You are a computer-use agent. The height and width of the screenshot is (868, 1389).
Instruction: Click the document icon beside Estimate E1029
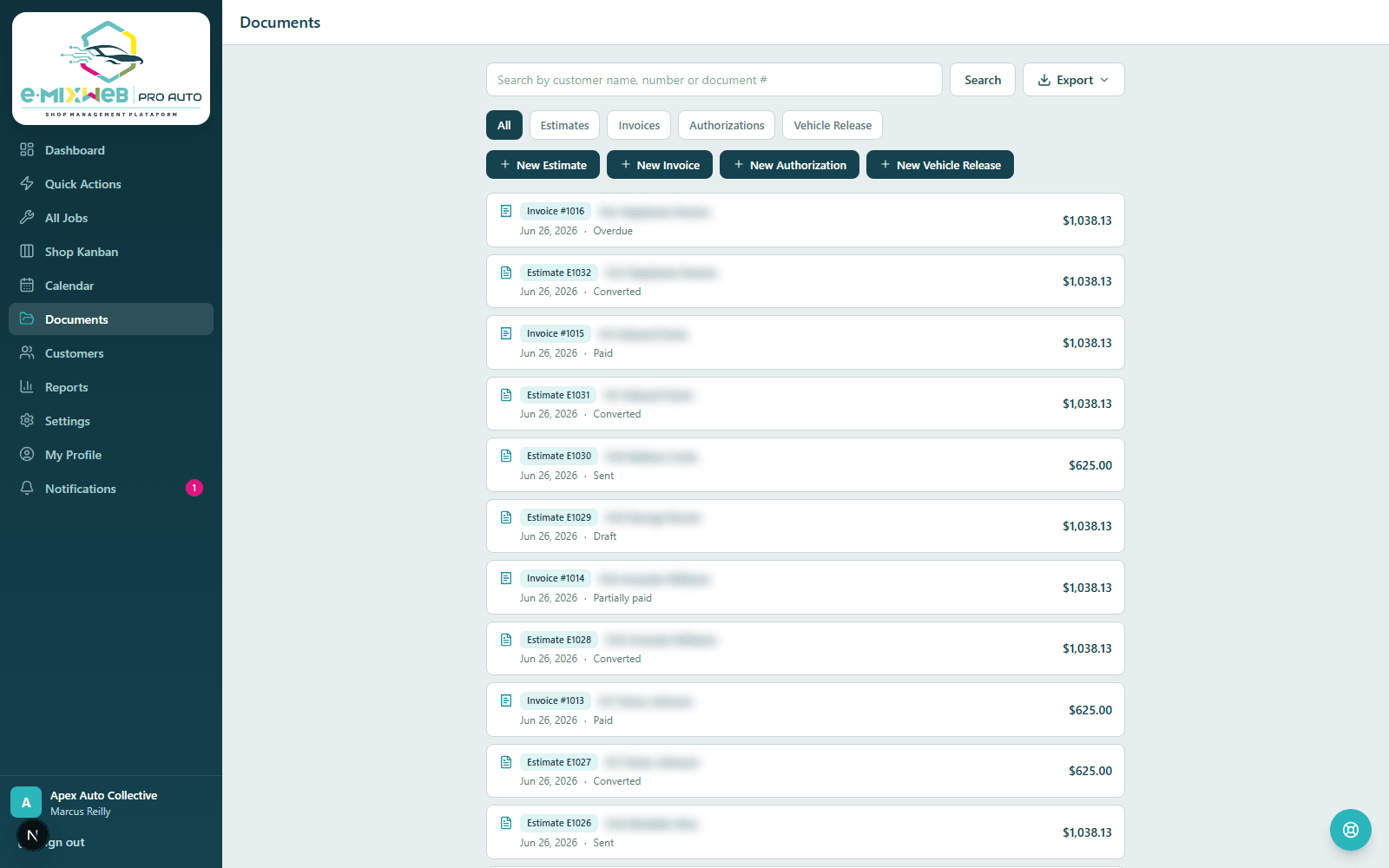506,517
